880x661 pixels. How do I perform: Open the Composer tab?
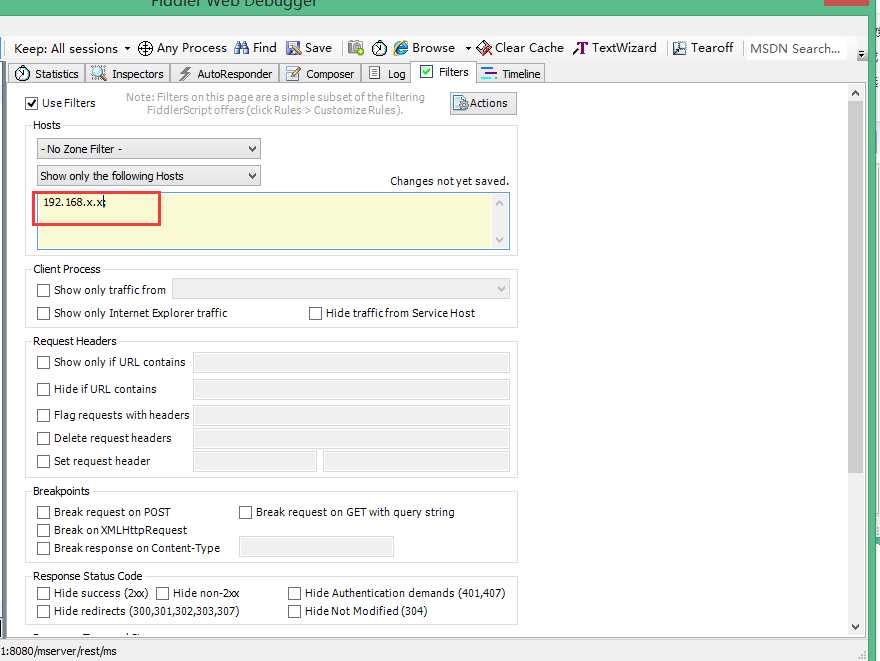[x=320, y=74]
